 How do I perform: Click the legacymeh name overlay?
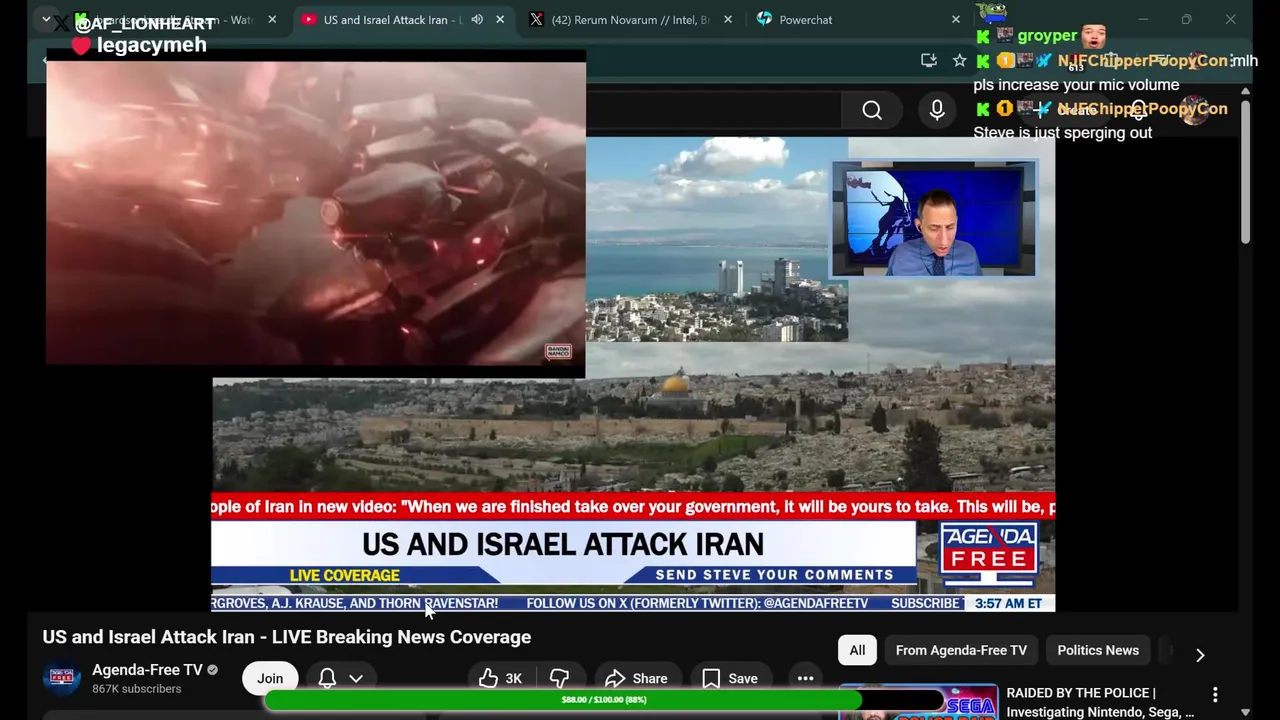point(152,45)
